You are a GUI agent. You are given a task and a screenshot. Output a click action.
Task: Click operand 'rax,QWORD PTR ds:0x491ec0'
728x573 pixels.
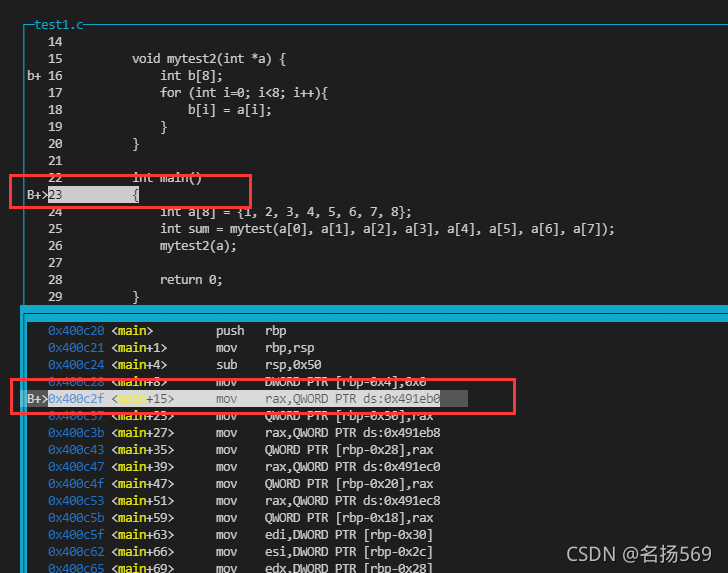click(352, 467)
